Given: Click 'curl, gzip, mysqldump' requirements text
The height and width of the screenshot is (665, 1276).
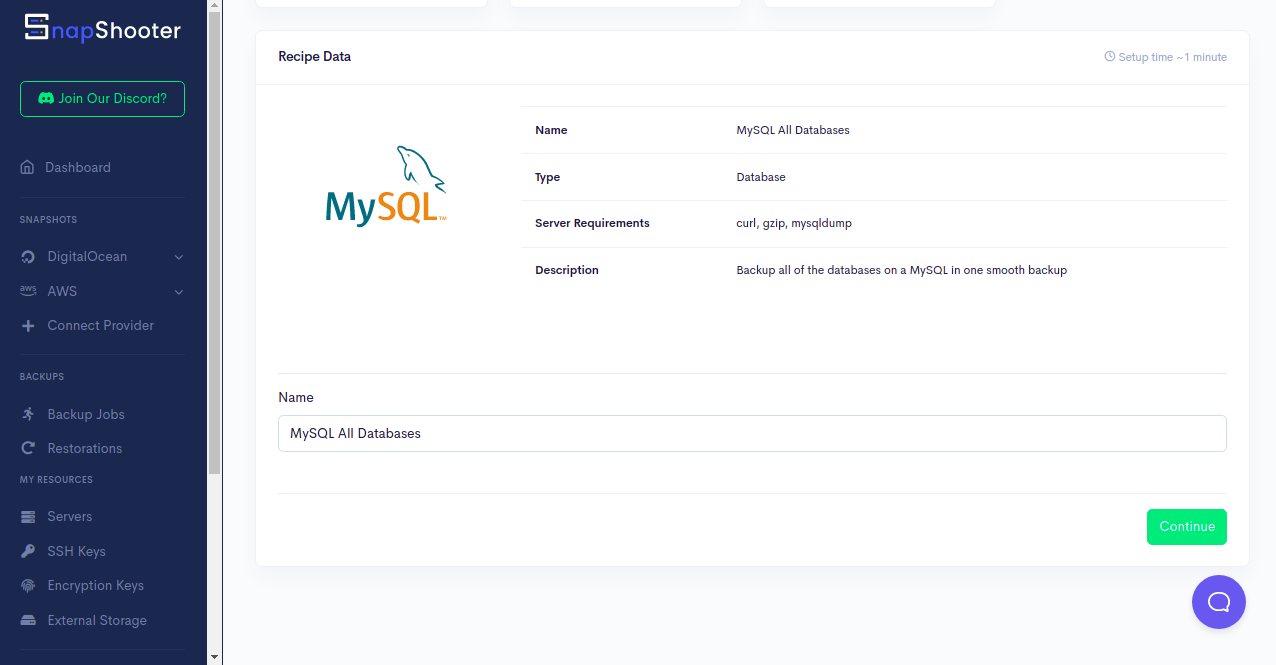Looking at the screenshot, I should click(794, 224).
